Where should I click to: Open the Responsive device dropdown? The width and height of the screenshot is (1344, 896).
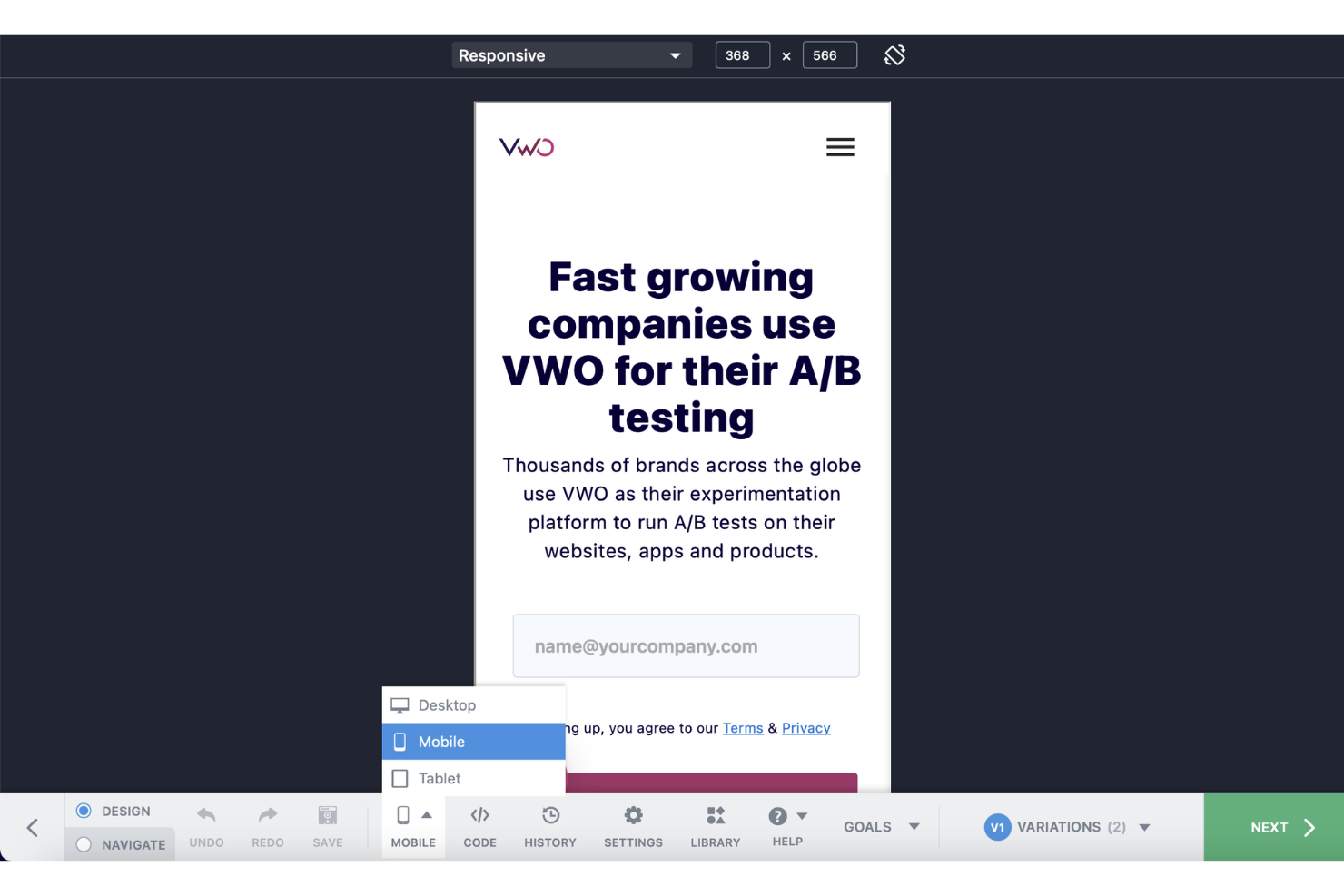click(x=572, y=55)
